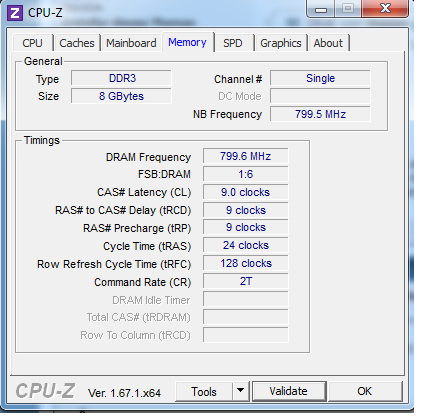Click the empty DRAM Idle Timer field
The width and height of the screenshot is (425, 416).
click(x=246, y=299)
